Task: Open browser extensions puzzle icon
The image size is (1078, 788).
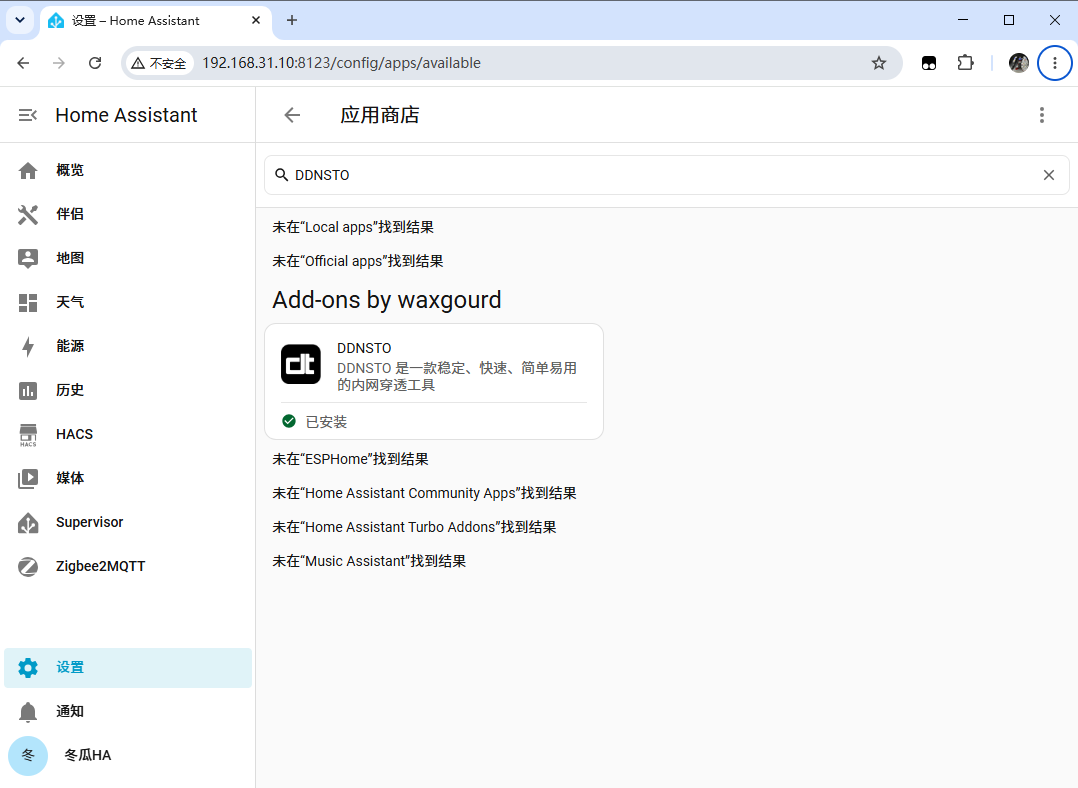Action: click(965, 63)
